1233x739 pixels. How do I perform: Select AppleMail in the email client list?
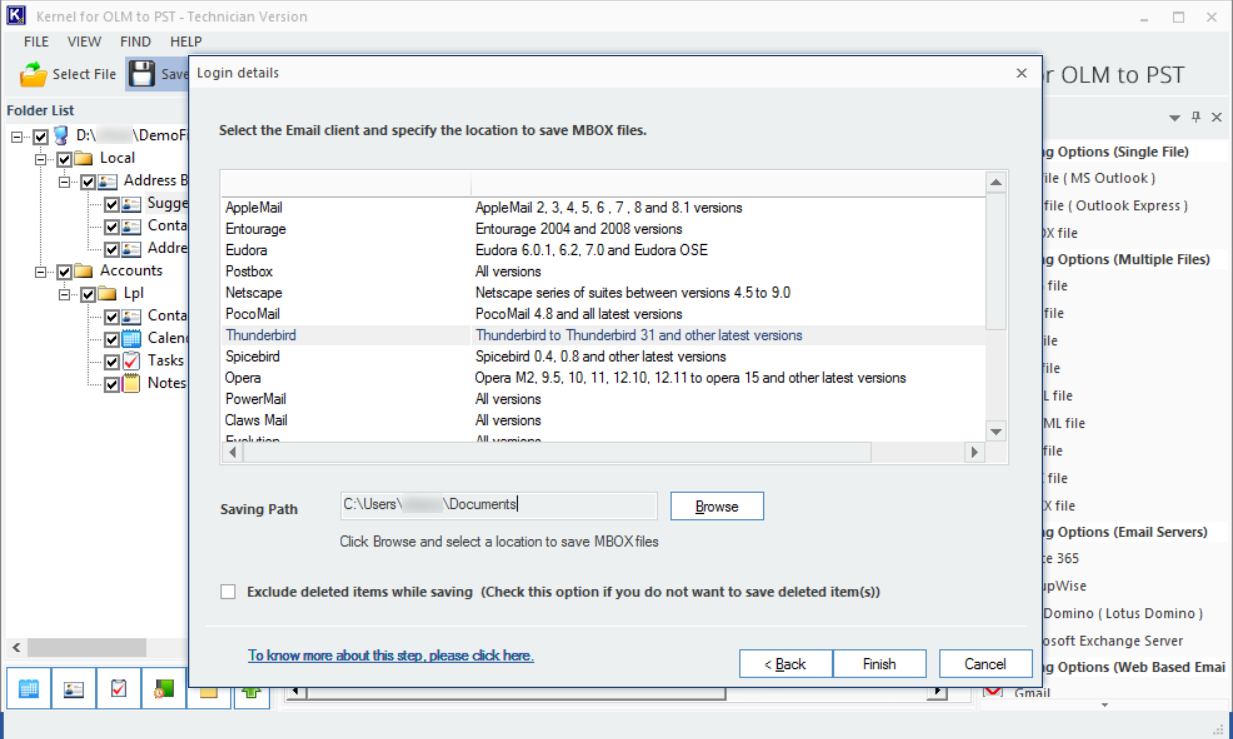click(x=603, y=208)
